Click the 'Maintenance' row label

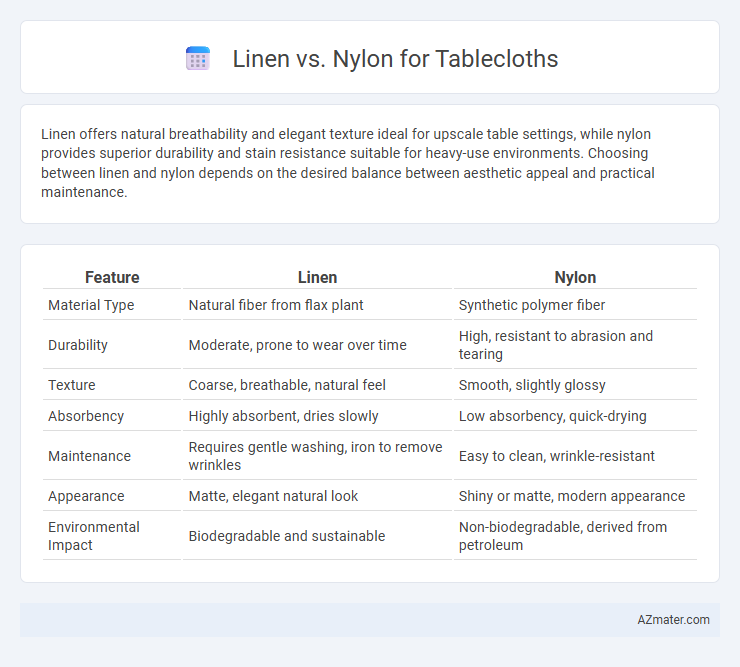[x=89, y=456]
